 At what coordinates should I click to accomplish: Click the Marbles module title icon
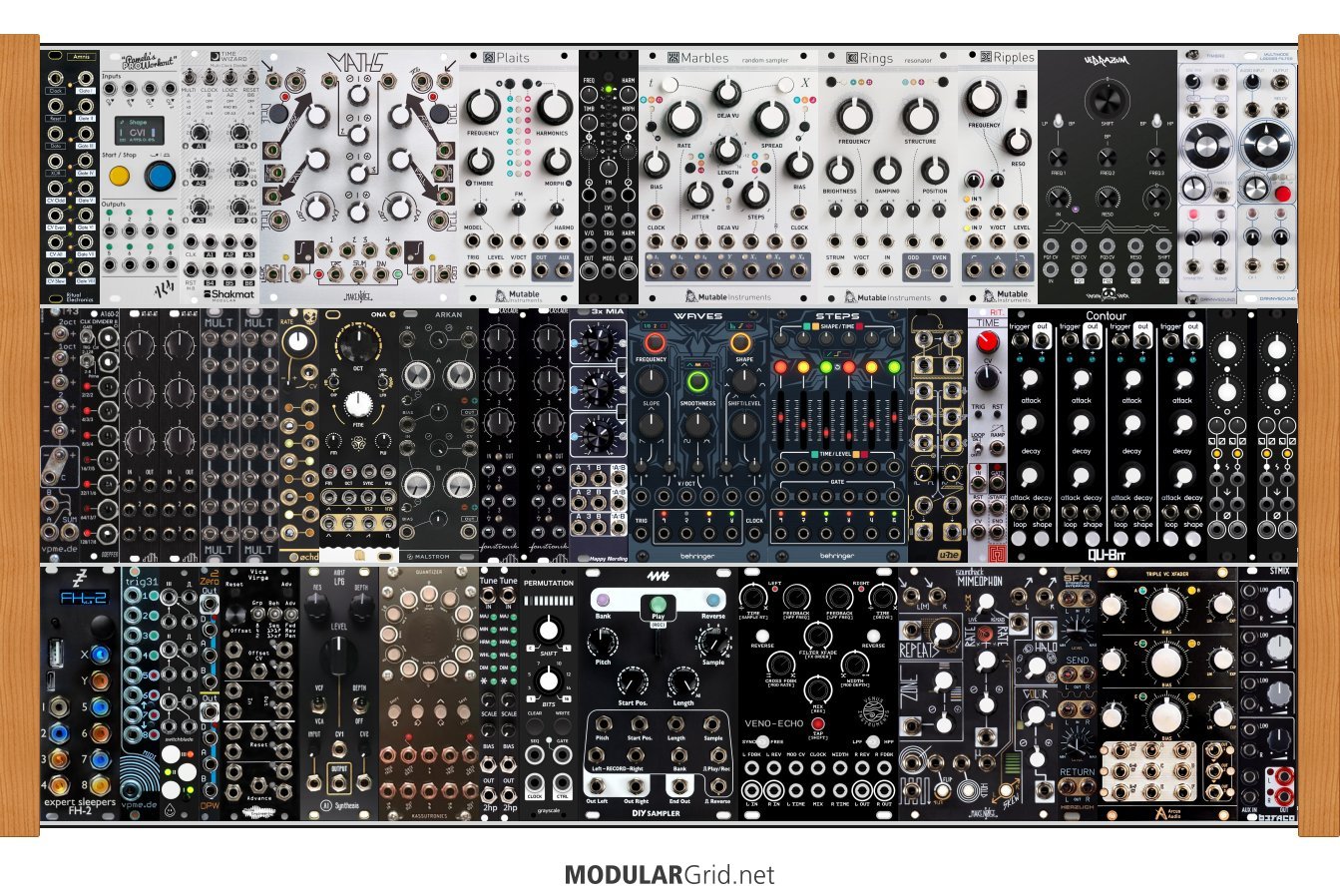point(674,58)
